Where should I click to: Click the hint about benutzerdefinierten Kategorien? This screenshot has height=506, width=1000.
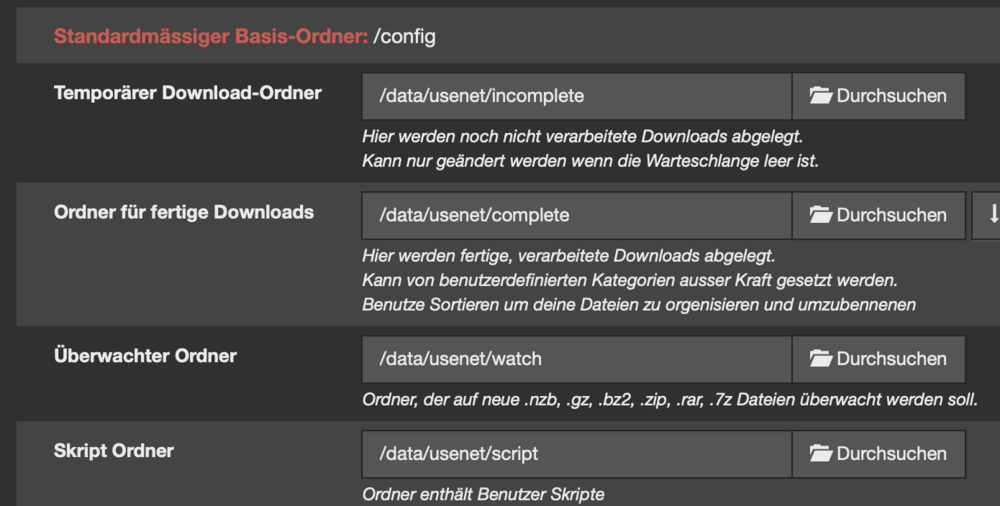630,280
